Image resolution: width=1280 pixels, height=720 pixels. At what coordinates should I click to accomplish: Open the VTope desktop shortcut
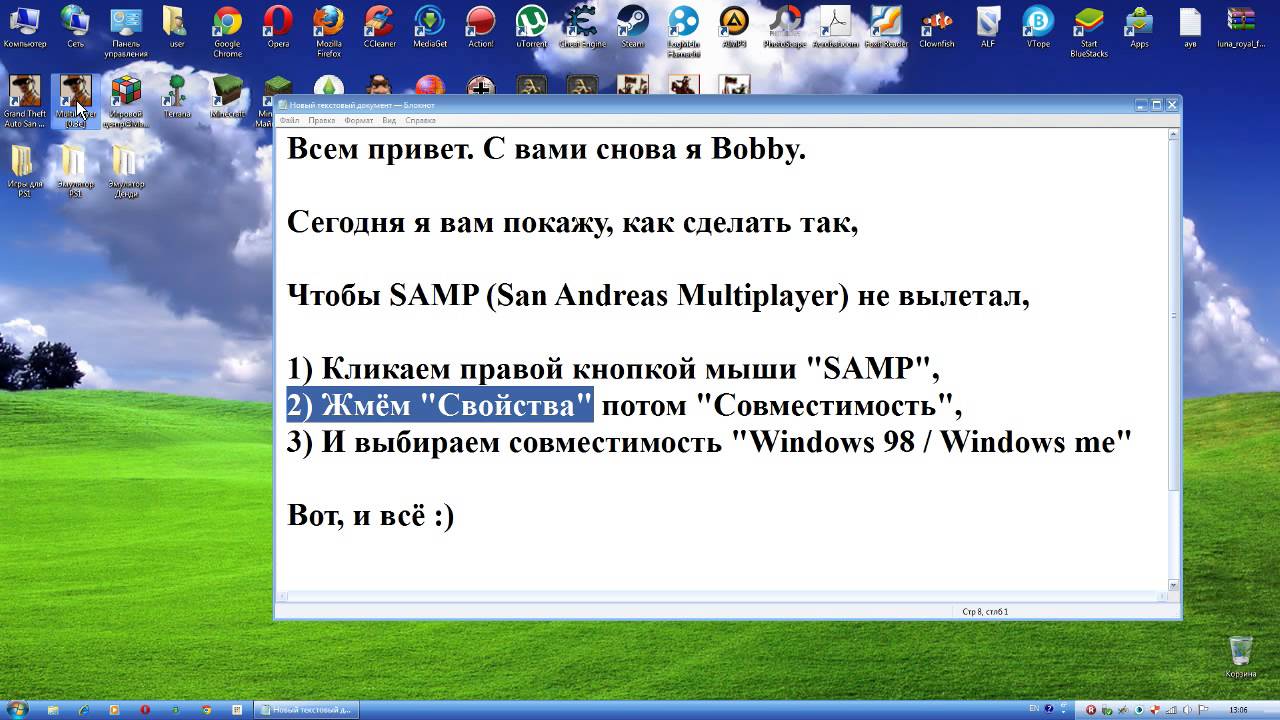pos(1038,27)
